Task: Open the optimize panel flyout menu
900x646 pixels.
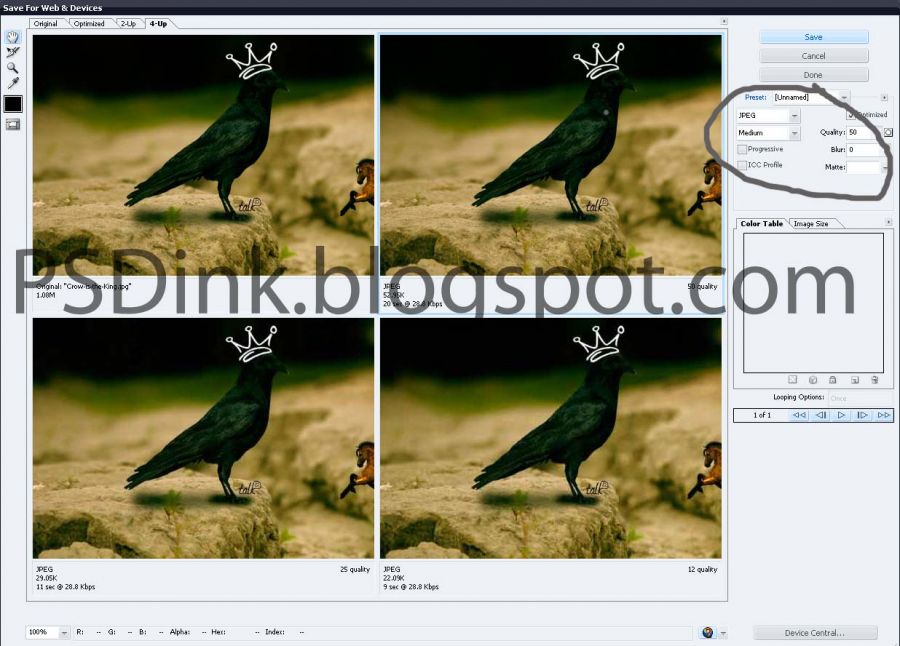Action: [x=884, y=98]
